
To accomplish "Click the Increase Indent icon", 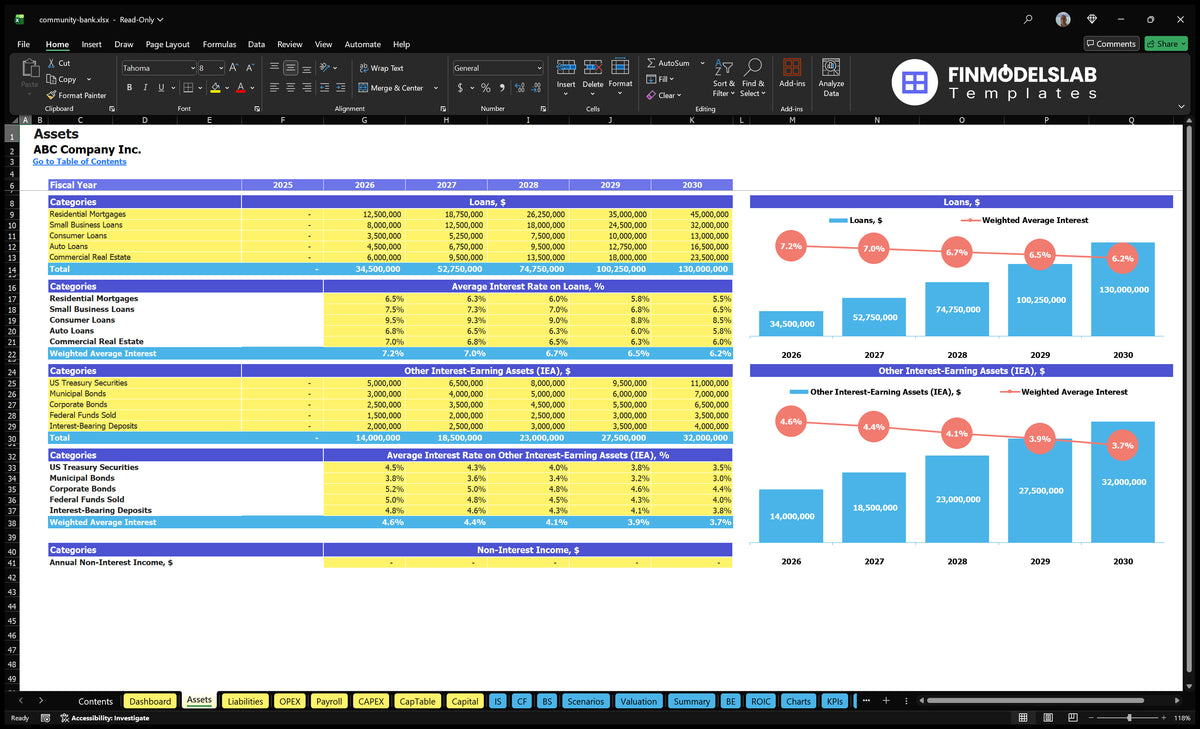I will tap(340, 88).
